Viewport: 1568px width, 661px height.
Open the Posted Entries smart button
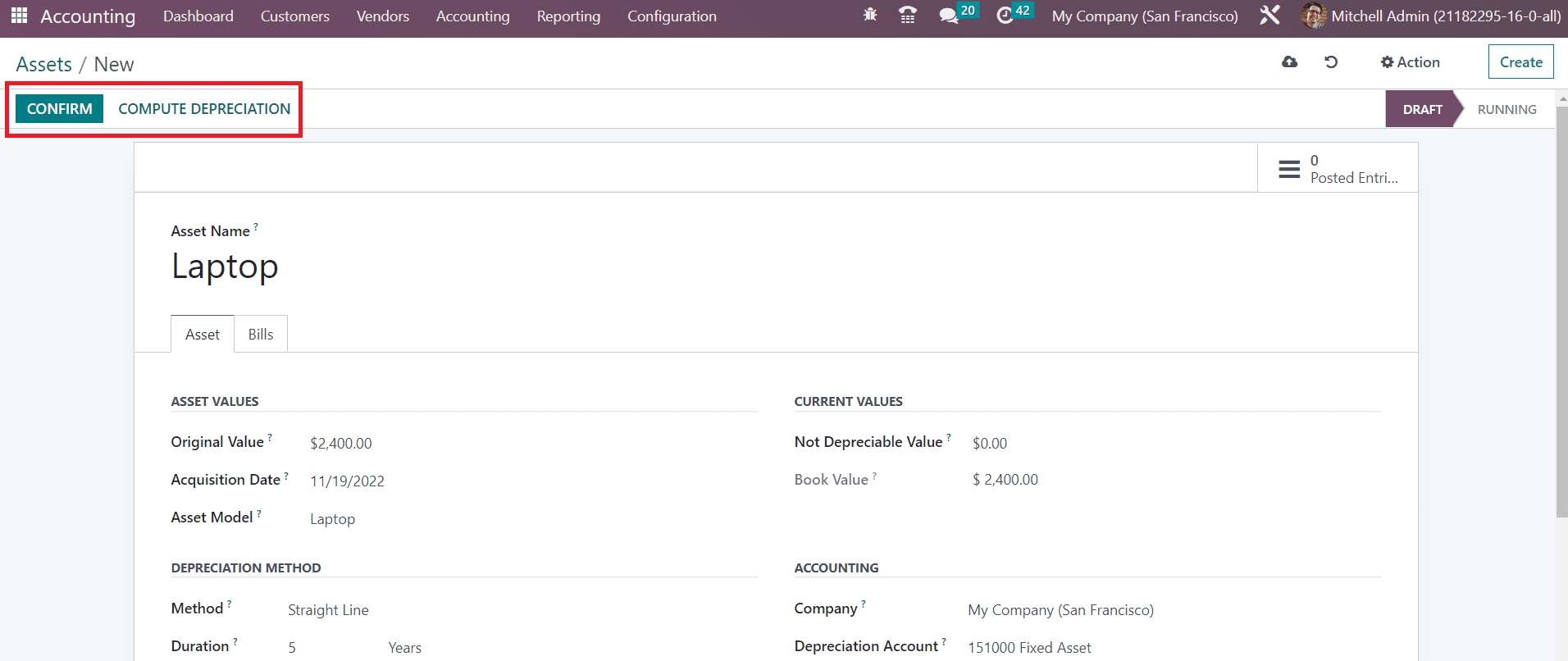coord(1338,169)
